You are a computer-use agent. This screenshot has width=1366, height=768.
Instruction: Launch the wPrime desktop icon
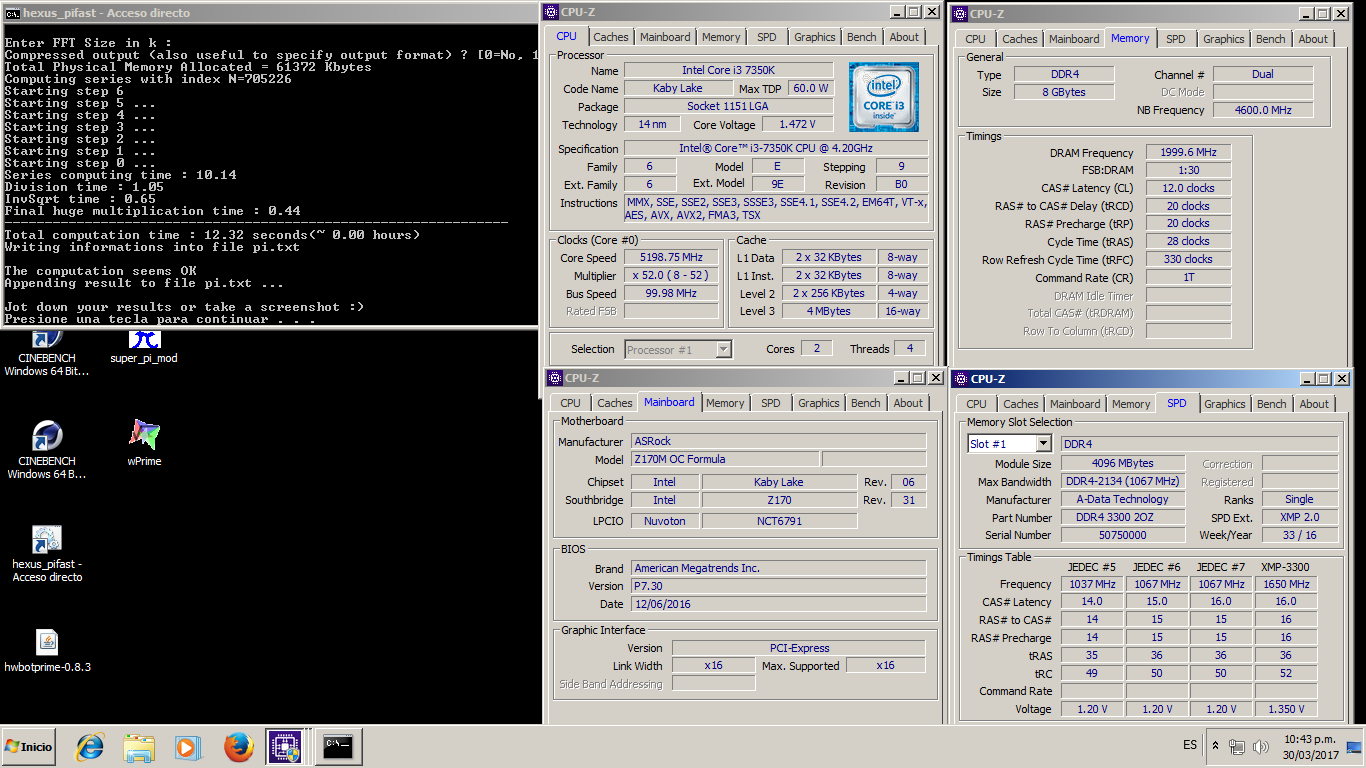(x=144, y=443)
